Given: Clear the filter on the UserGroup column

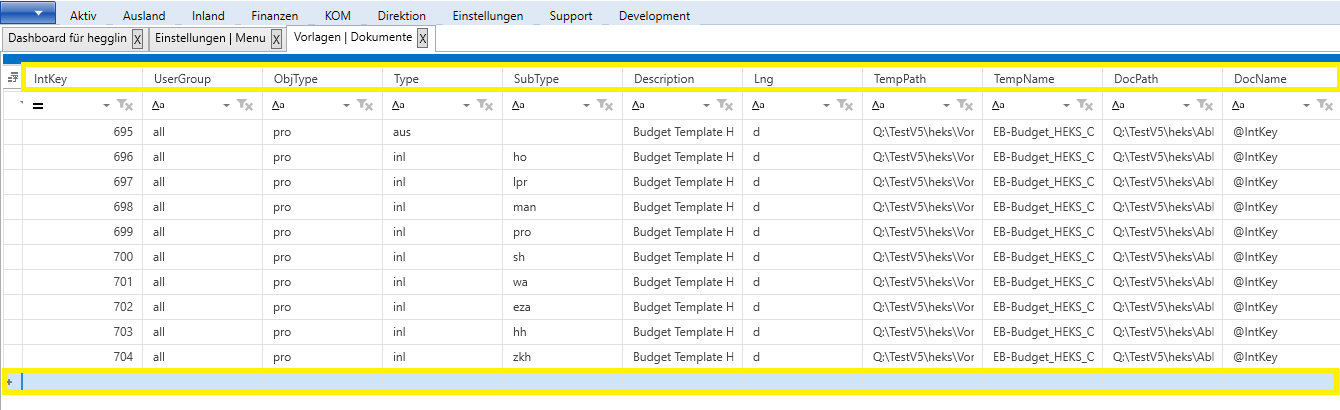Looking at the screenshot, I should coord(244,105).
